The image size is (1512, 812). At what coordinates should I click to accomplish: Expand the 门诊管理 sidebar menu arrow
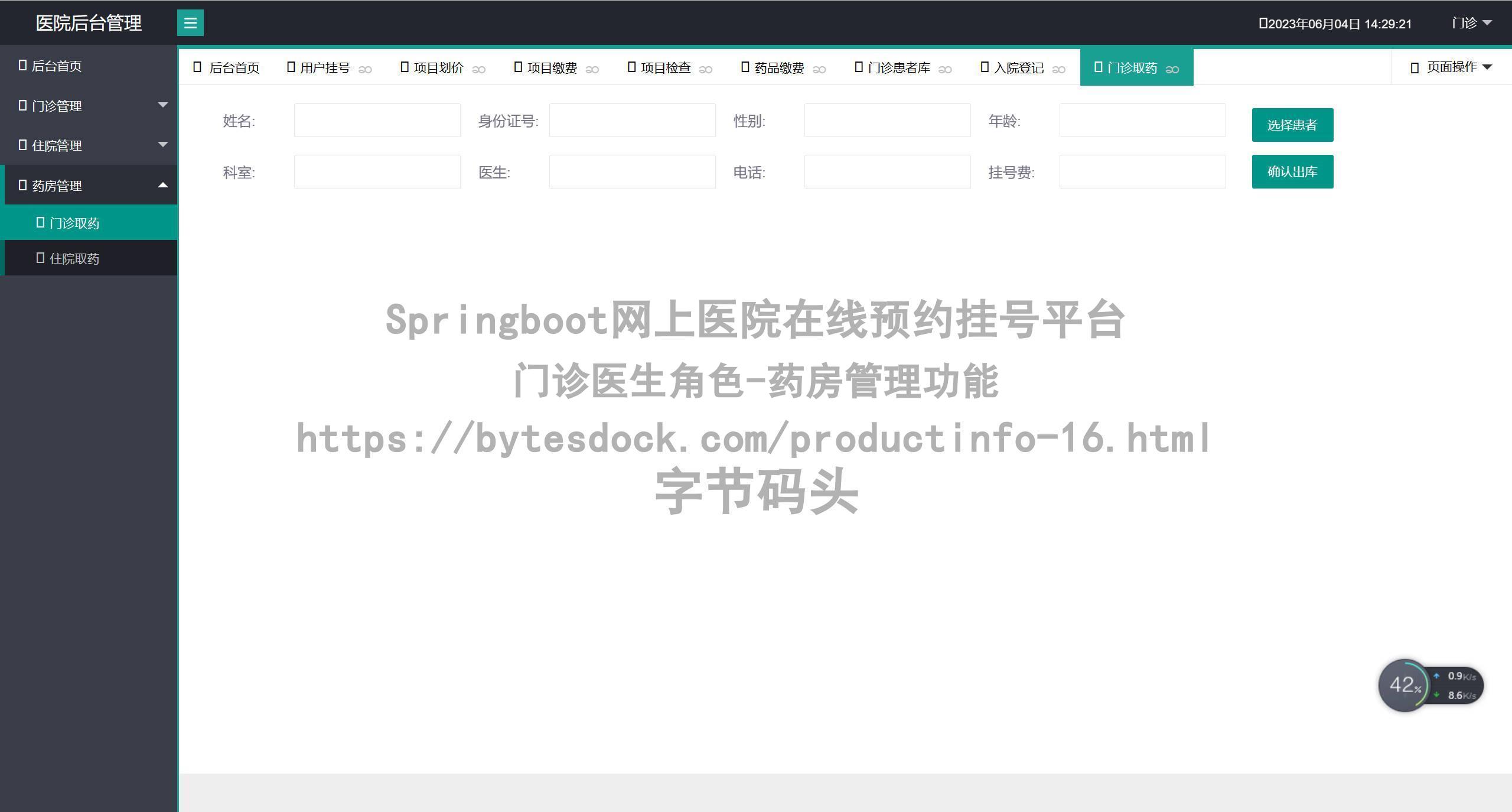163,105
